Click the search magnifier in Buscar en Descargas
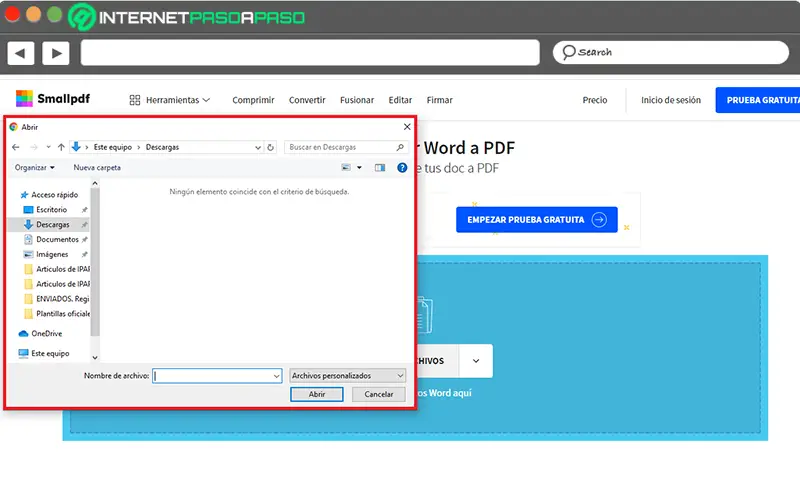The height and width of the screenshot is (500, 800). tap(400, 147)
